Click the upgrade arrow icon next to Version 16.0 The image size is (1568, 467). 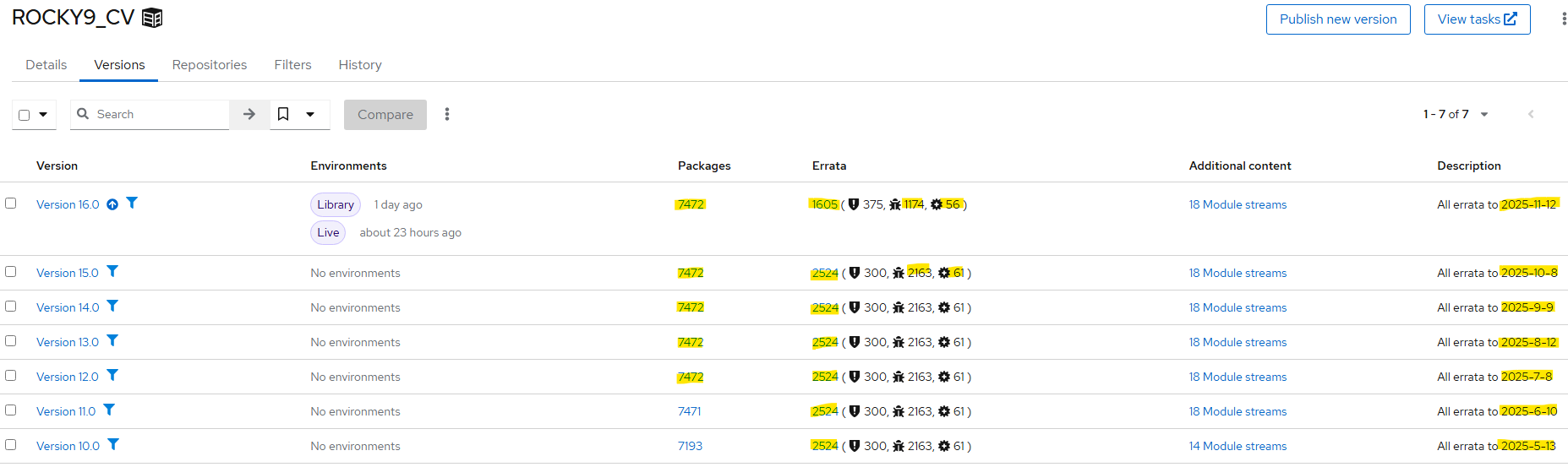[x=112, y=204]
